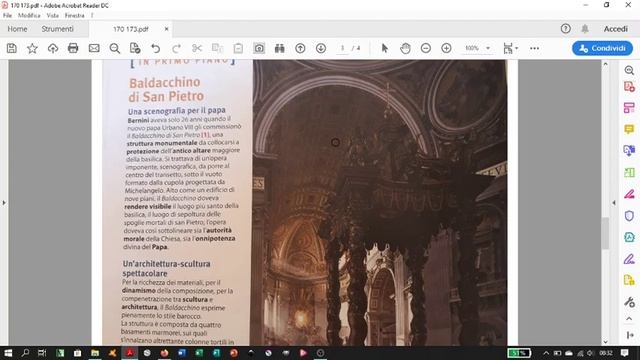
Task: Click the scroll down arrow
Action: pyautogui.click(x=605, y=342)
